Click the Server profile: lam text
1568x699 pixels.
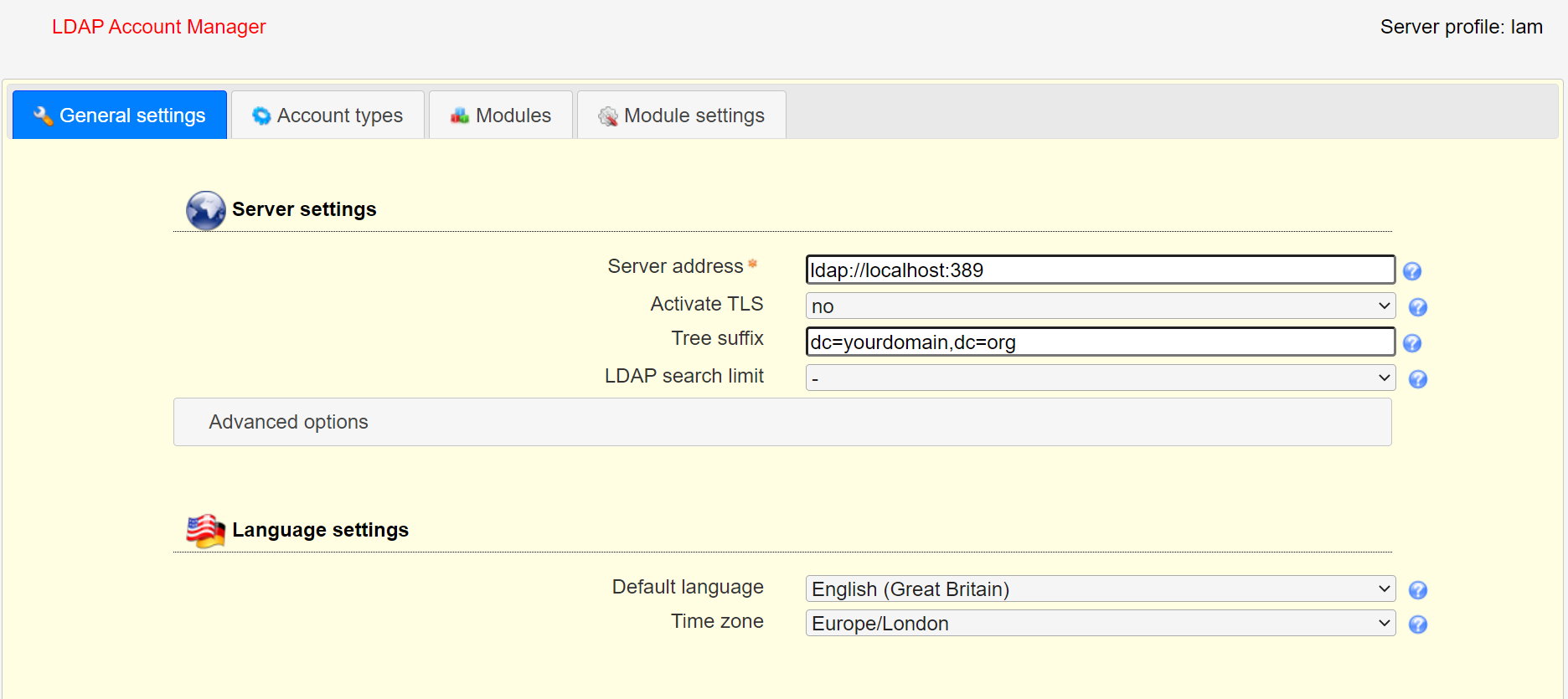[x=1462, y=27]
